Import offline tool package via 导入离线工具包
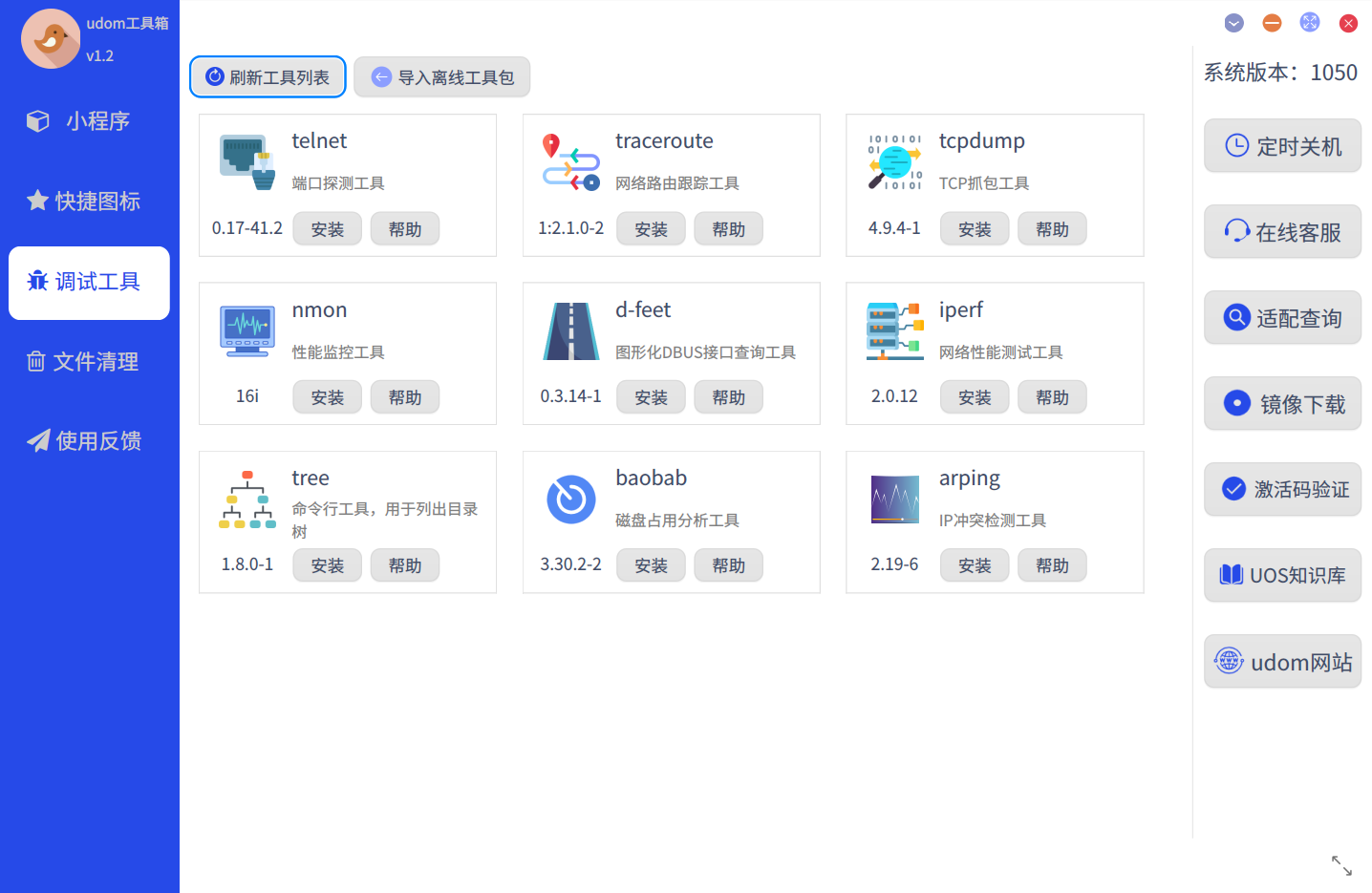The image size is (1372, 893). point(442,77)
